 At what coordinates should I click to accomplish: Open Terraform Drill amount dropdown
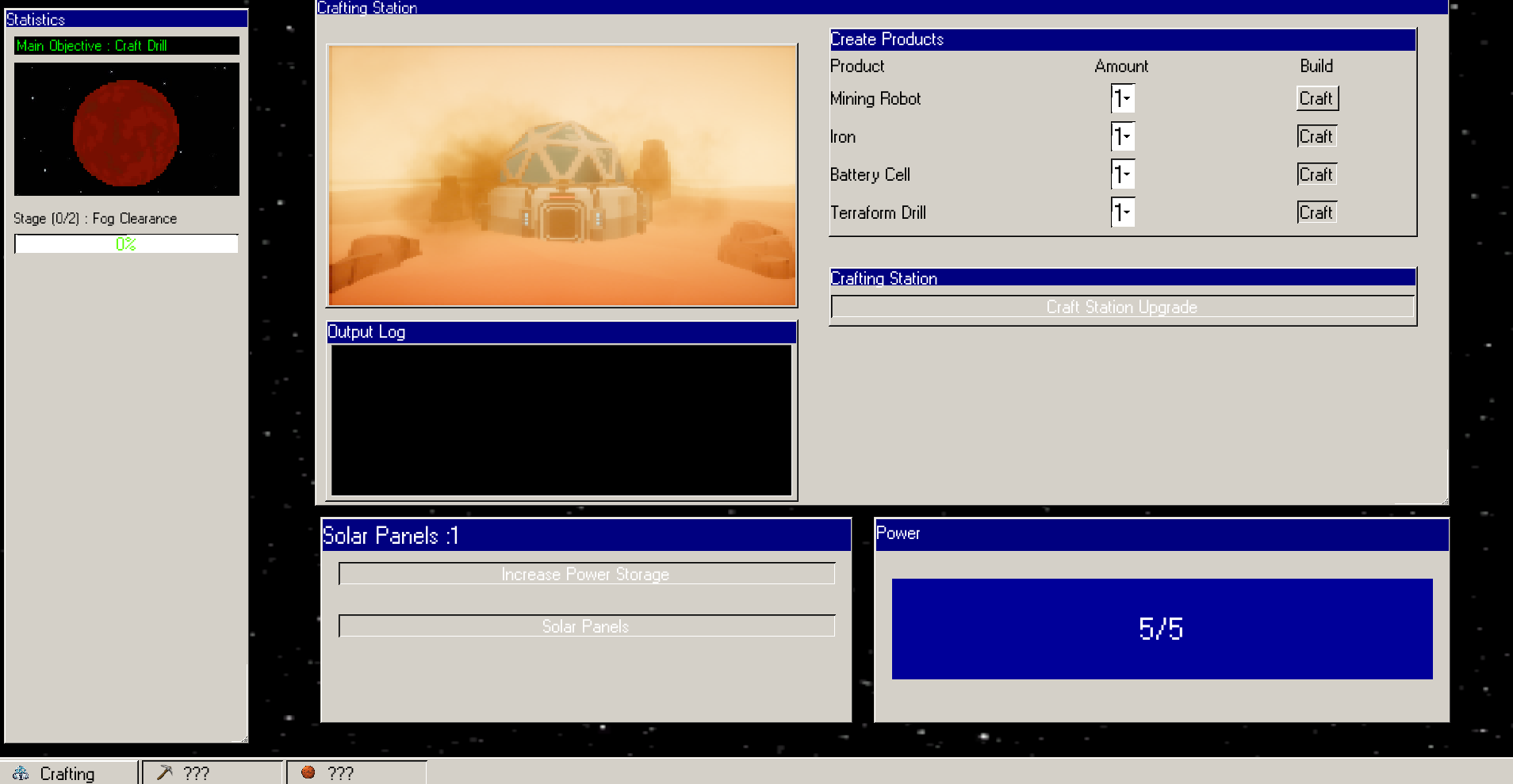(1123, 212)
